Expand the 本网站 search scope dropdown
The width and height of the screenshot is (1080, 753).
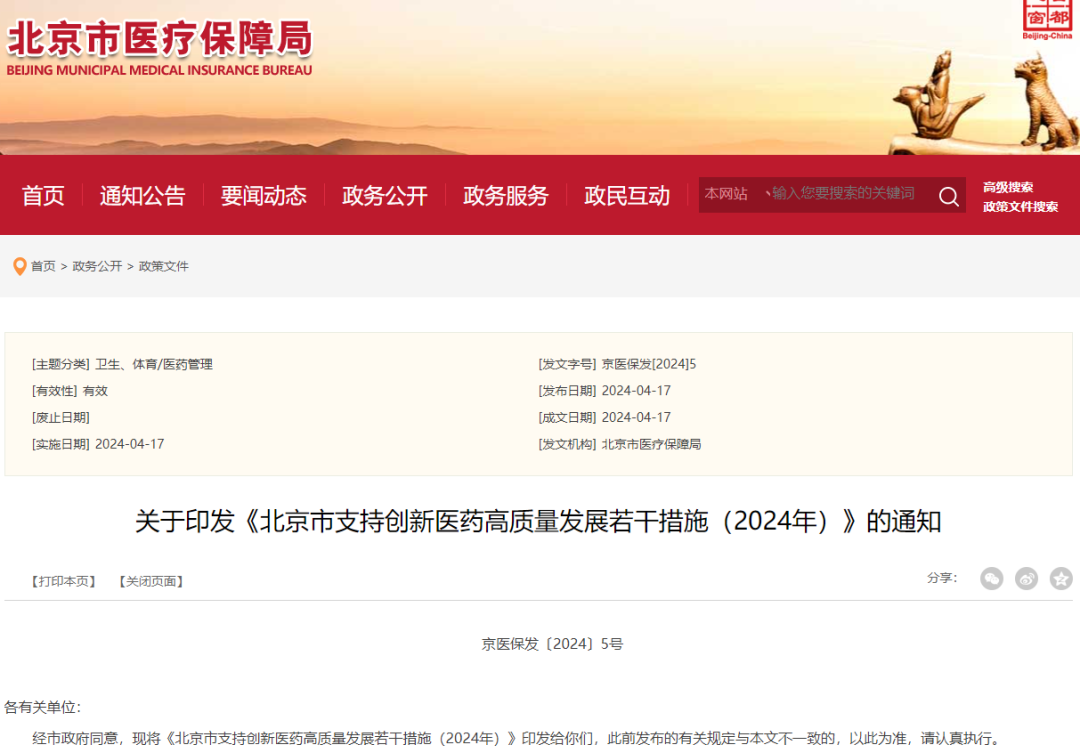point(734,194)
